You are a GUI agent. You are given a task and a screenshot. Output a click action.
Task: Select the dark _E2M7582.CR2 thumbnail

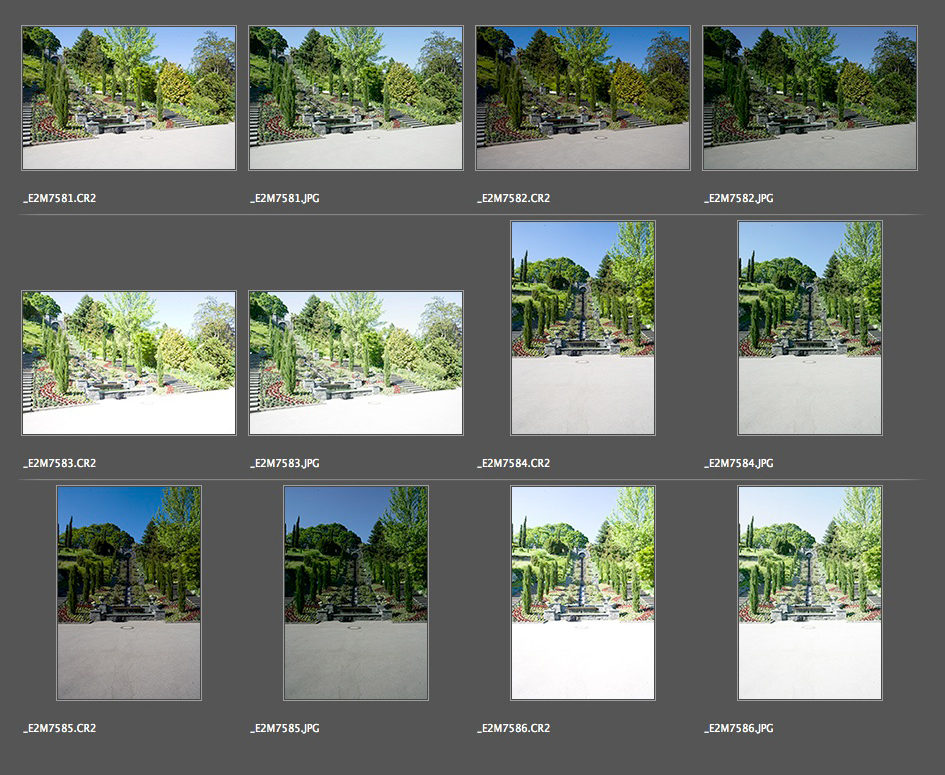tap(583, 98)
